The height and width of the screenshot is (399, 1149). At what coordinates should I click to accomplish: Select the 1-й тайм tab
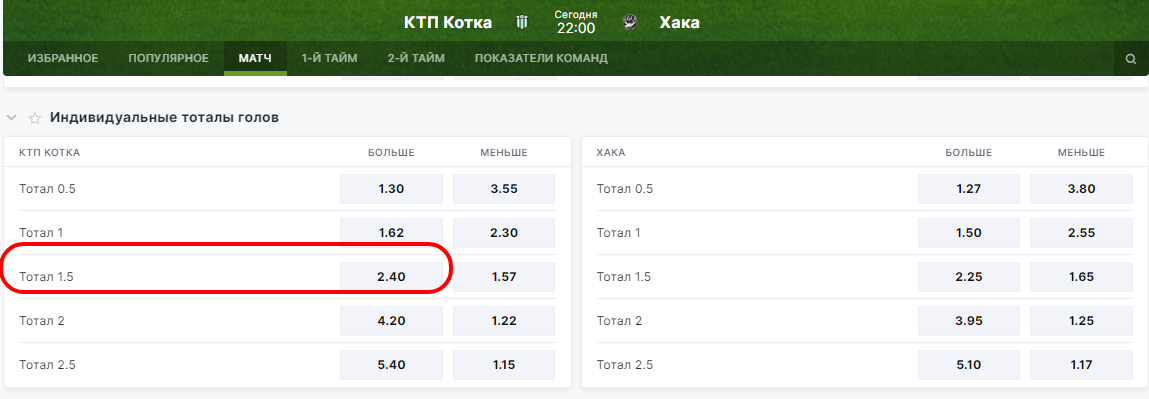coord(329,59)
